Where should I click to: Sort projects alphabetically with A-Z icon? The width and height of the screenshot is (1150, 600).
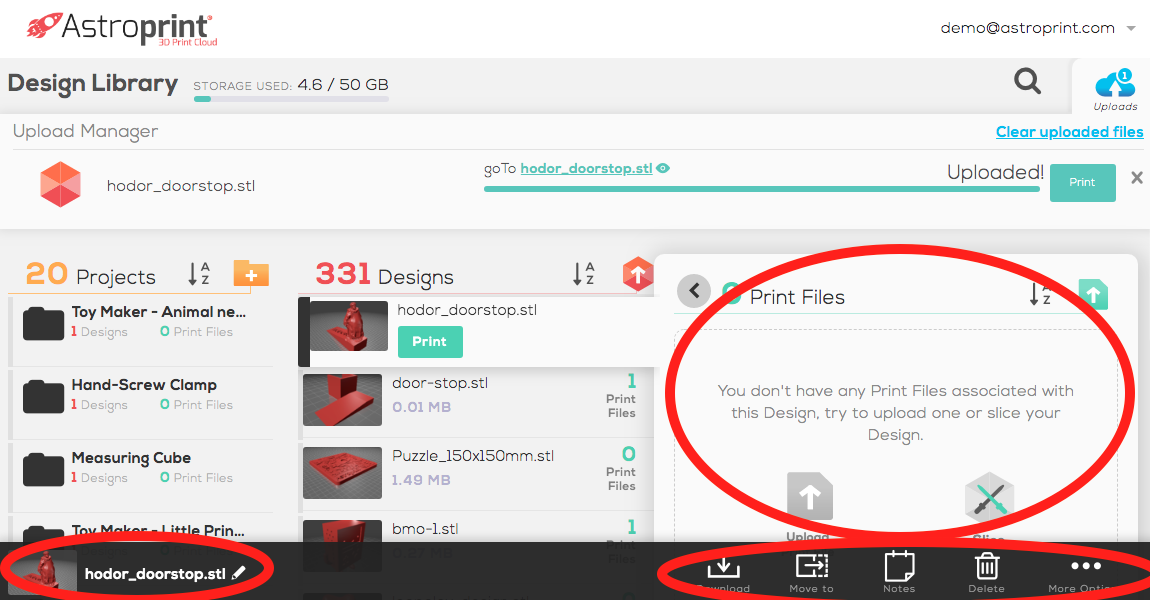coord(198,273)
